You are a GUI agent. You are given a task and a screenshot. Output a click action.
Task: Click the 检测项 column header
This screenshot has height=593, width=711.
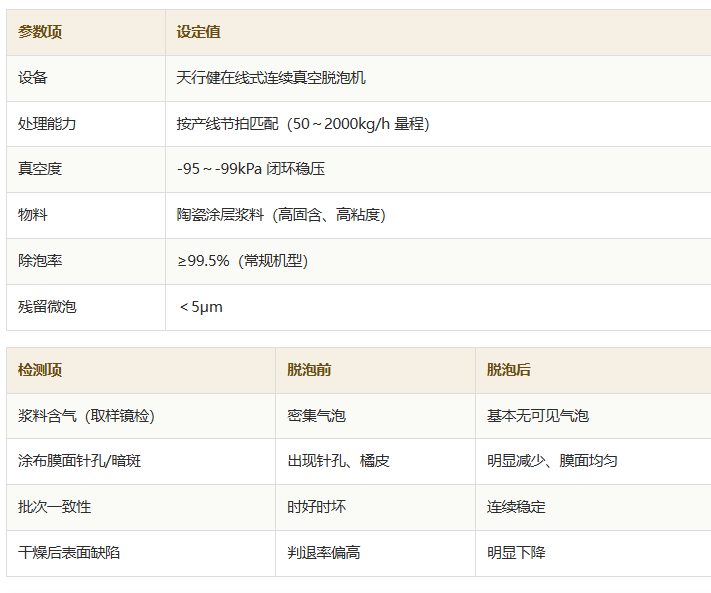[40, 370]
